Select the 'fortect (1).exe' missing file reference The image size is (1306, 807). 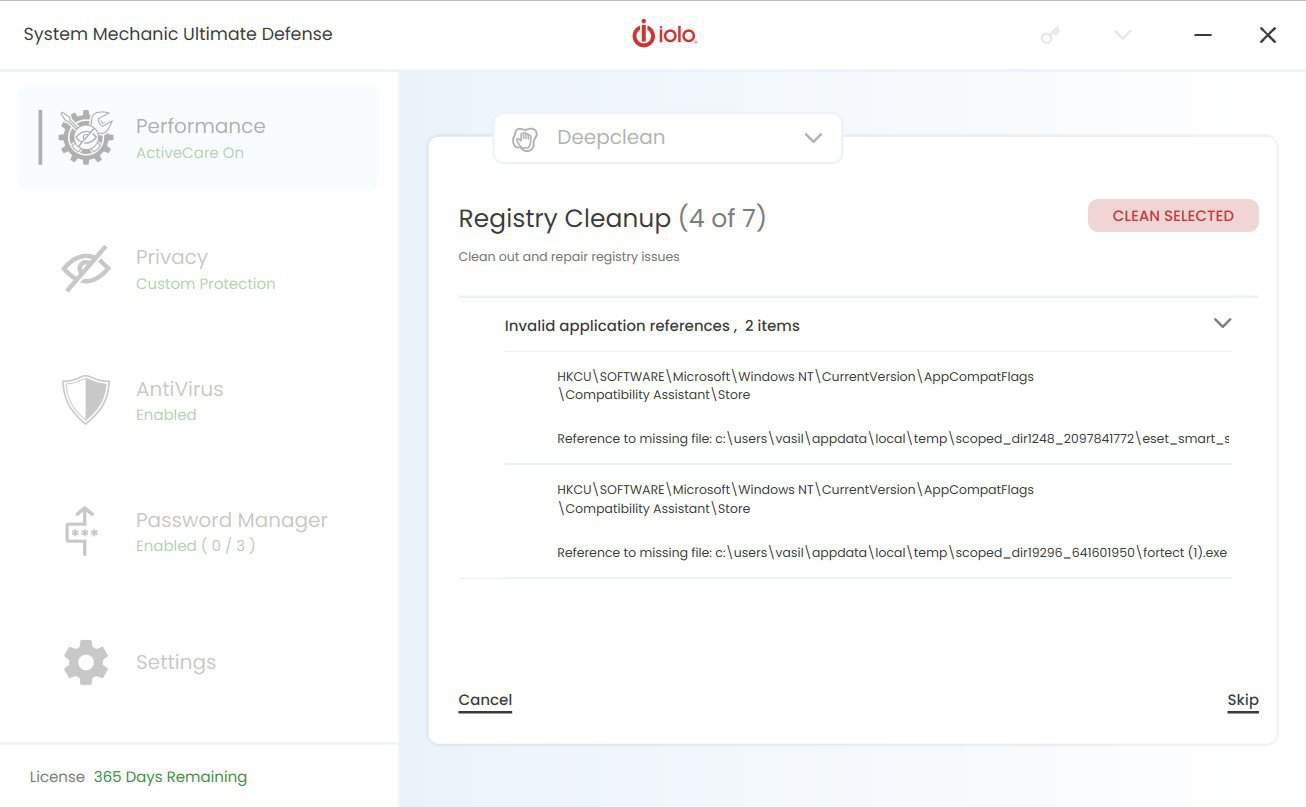pyautogui.click(x=892, y=552)
